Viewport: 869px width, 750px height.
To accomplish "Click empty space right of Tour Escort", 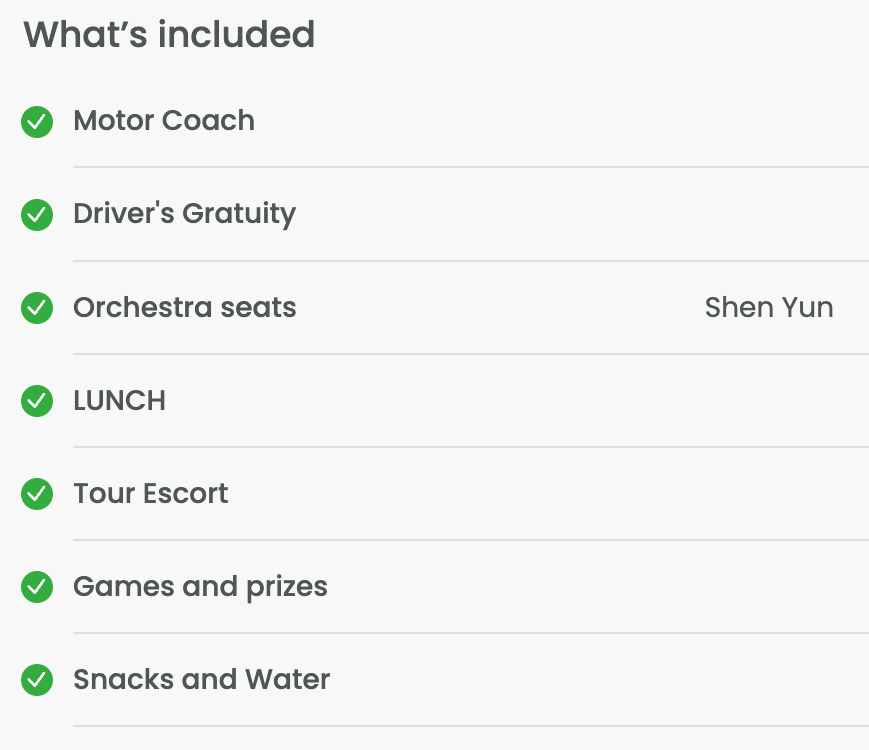I will [x=550, y=493].
